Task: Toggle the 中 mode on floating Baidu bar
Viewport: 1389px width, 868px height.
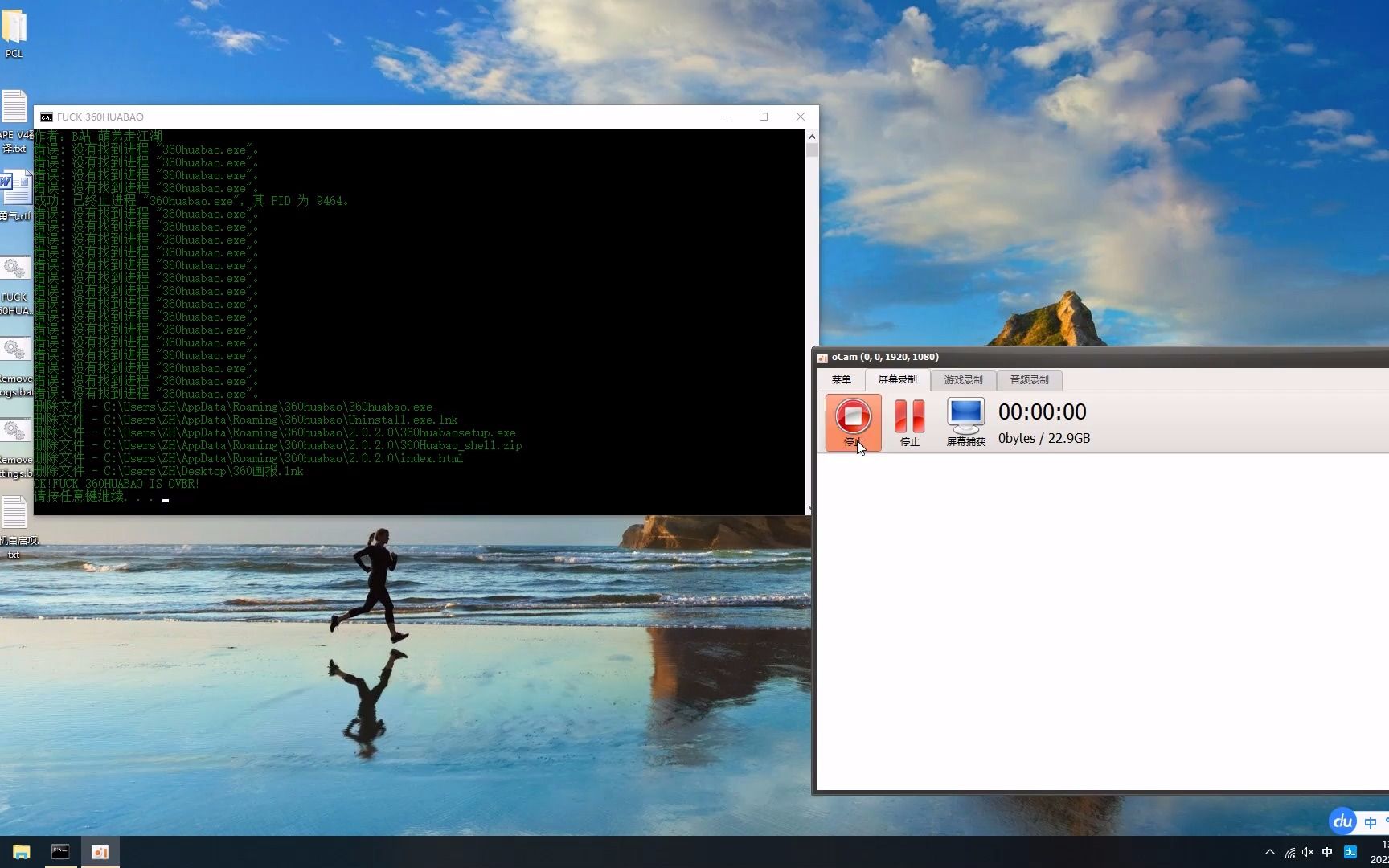Action: click(1371, 822)
